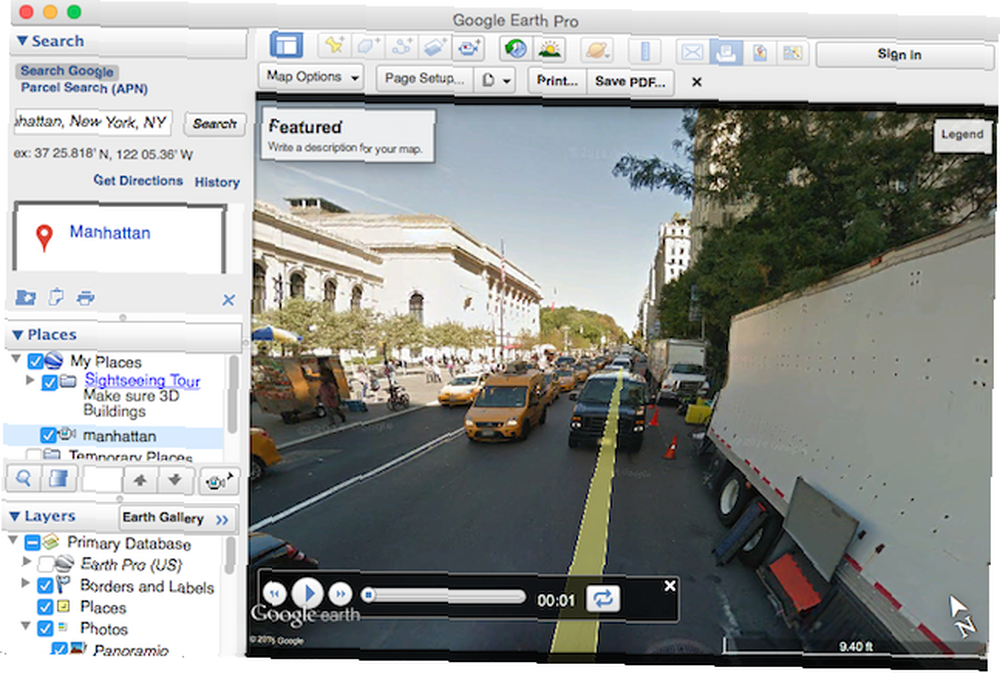The height and width of the screenshot is (673, 1000).
Task: Uncheck the Photos layer checkbox
Action: point(45,628)
